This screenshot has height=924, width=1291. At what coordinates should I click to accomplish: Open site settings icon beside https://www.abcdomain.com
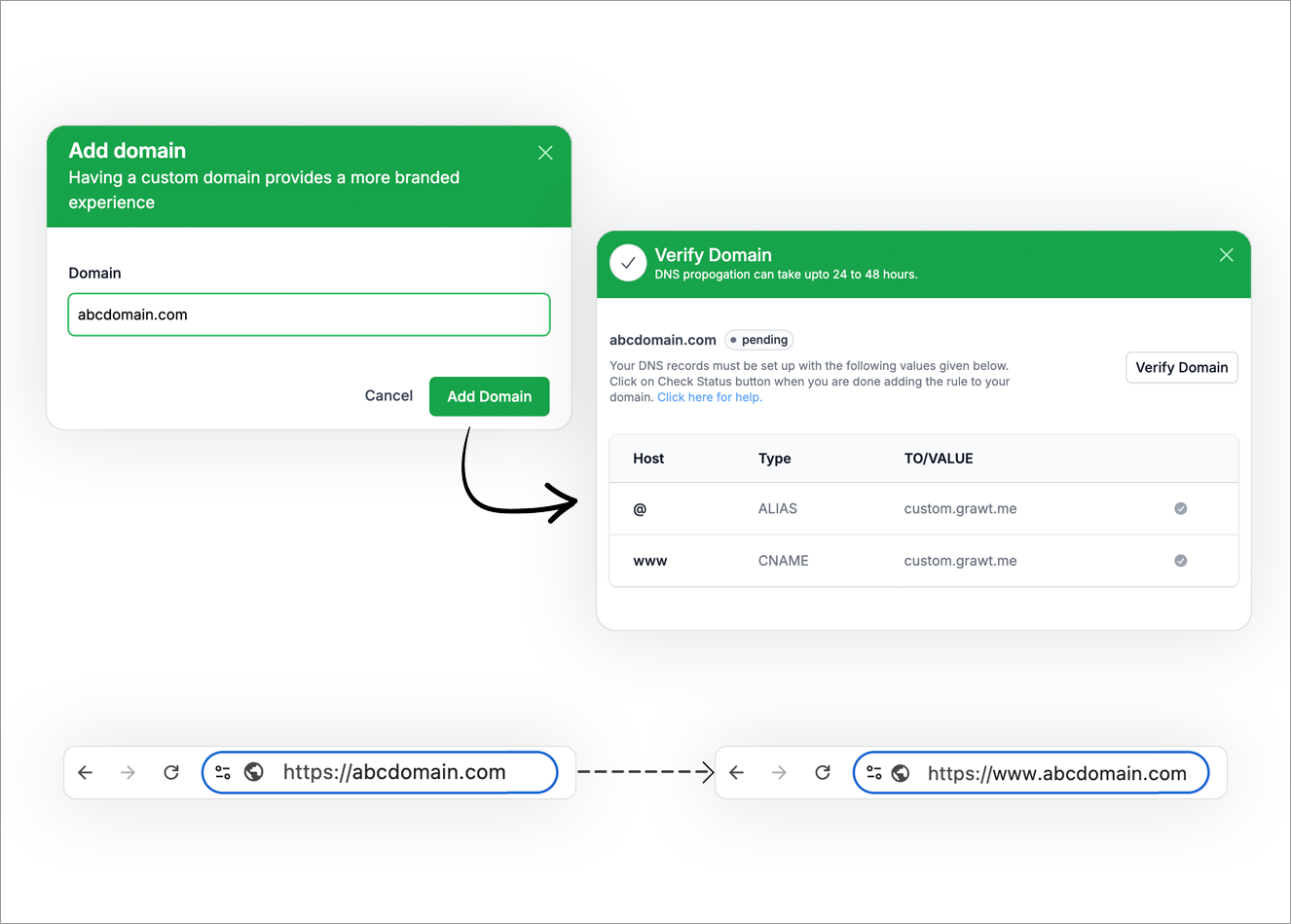tap(874, 773)
